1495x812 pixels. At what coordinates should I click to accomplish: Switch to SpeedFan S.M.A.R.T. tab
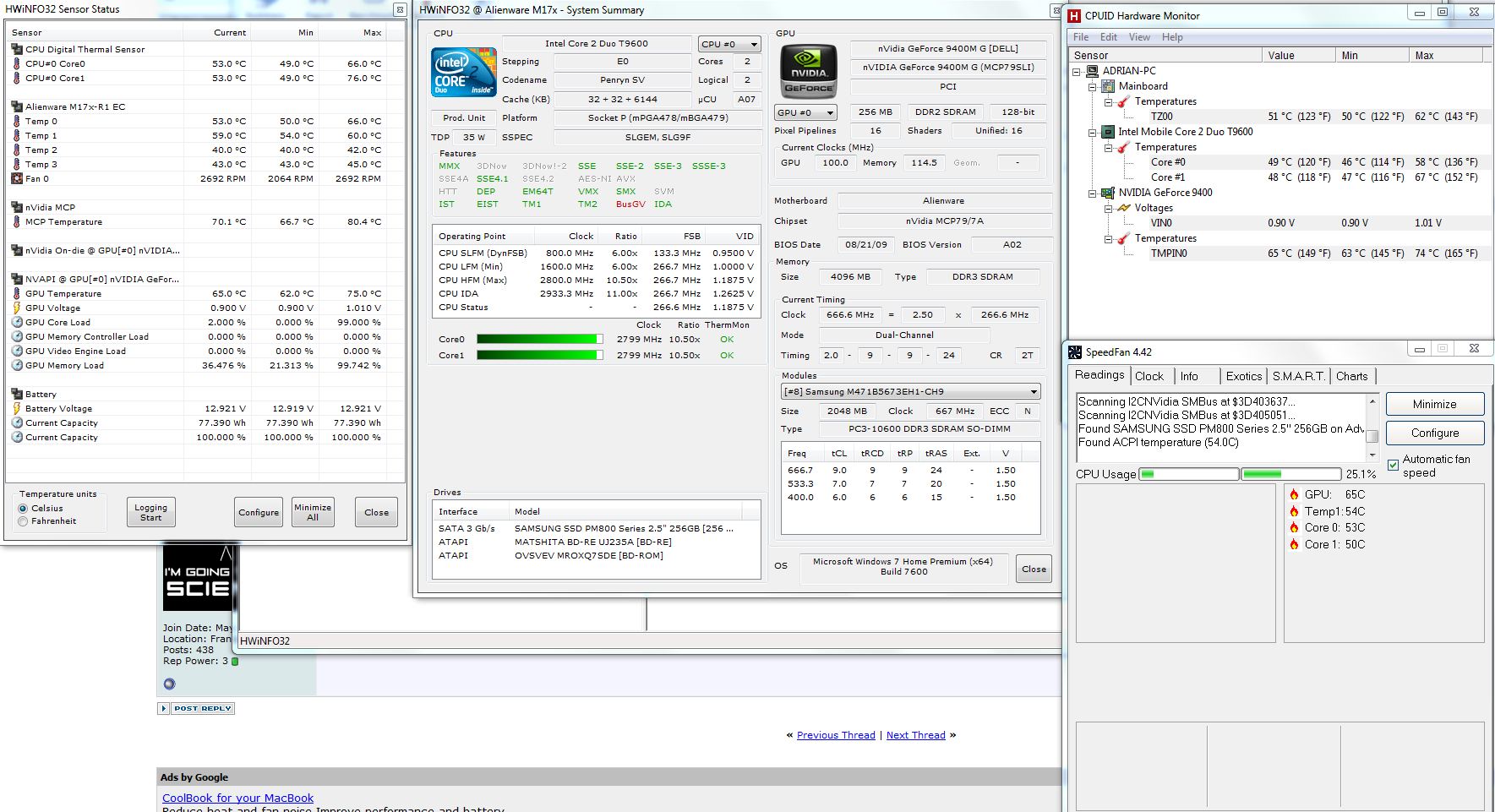point(1298,377)
